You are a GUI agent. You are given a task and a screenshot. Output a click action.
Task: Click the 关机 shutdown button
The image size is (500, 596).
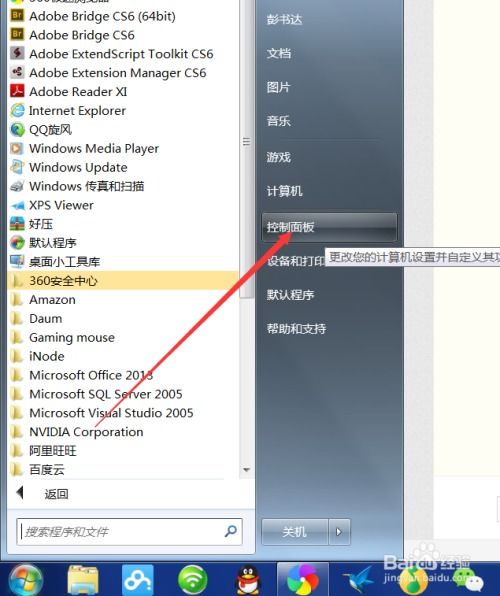tap(295, 532)
